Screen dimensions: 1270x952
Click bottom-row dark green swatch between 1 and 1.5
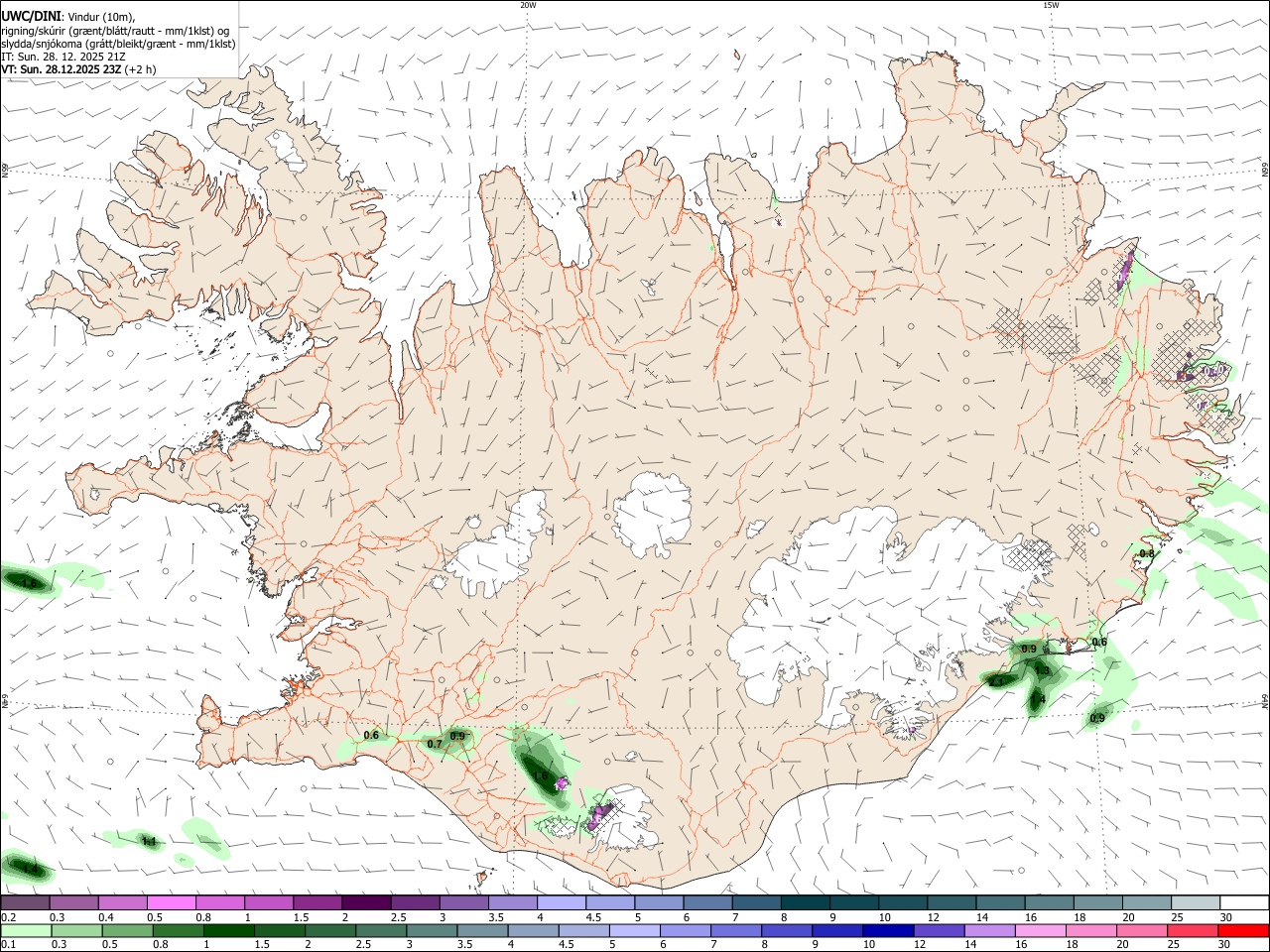[x=228, y=931]
